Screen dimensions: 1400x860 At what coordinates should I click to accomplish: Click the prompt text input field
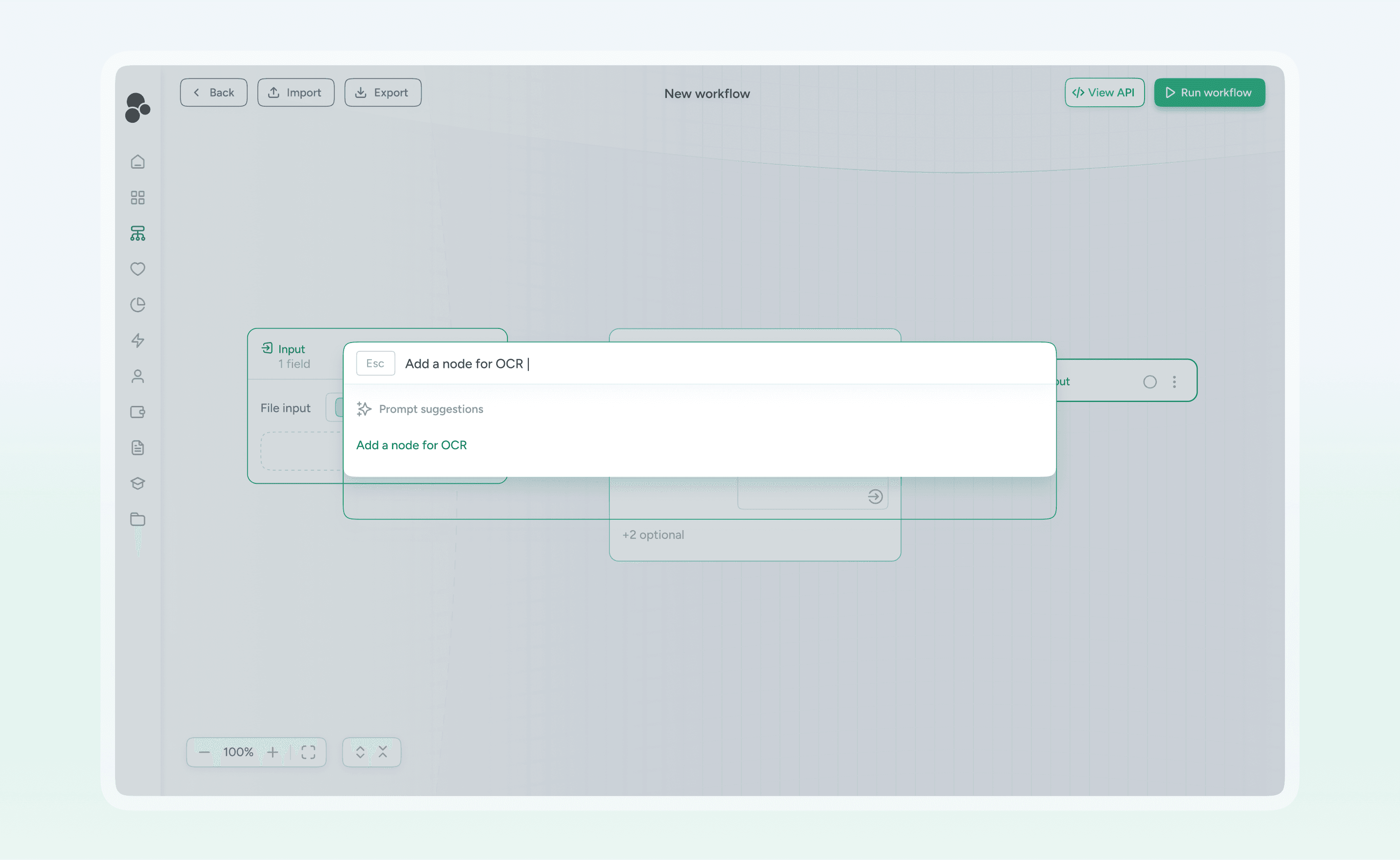click(722, 363)
